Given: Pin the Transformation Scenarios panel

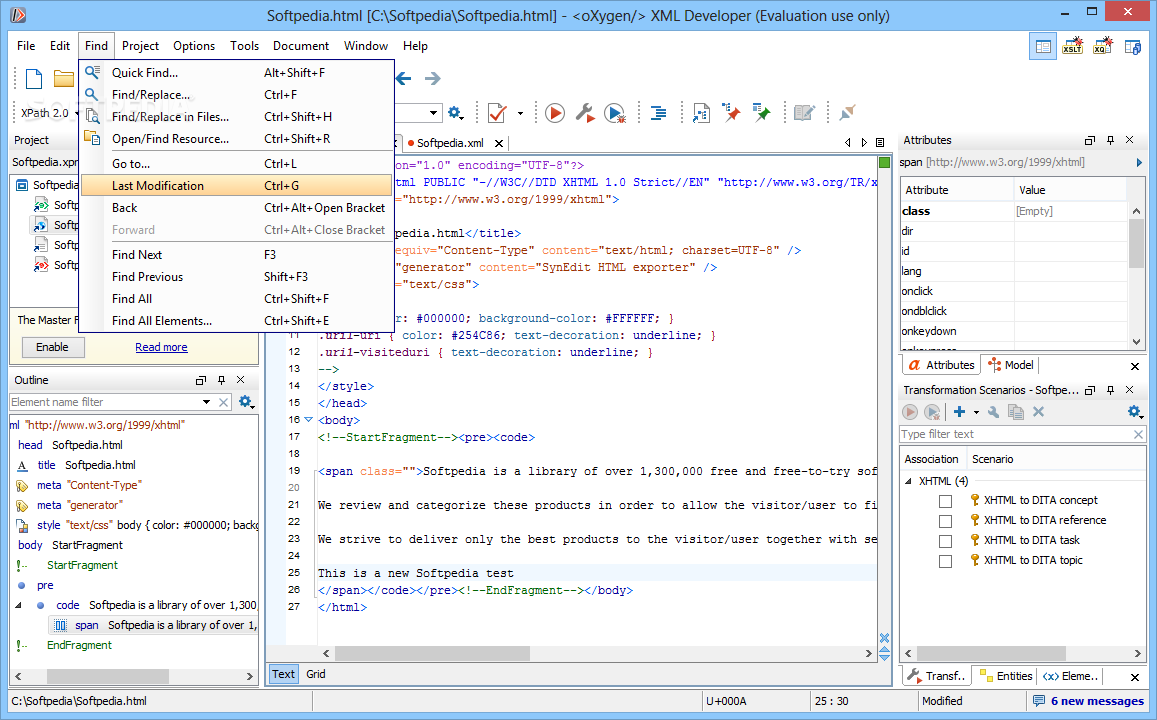Looking at the screenshot, I should point(1111,390).
